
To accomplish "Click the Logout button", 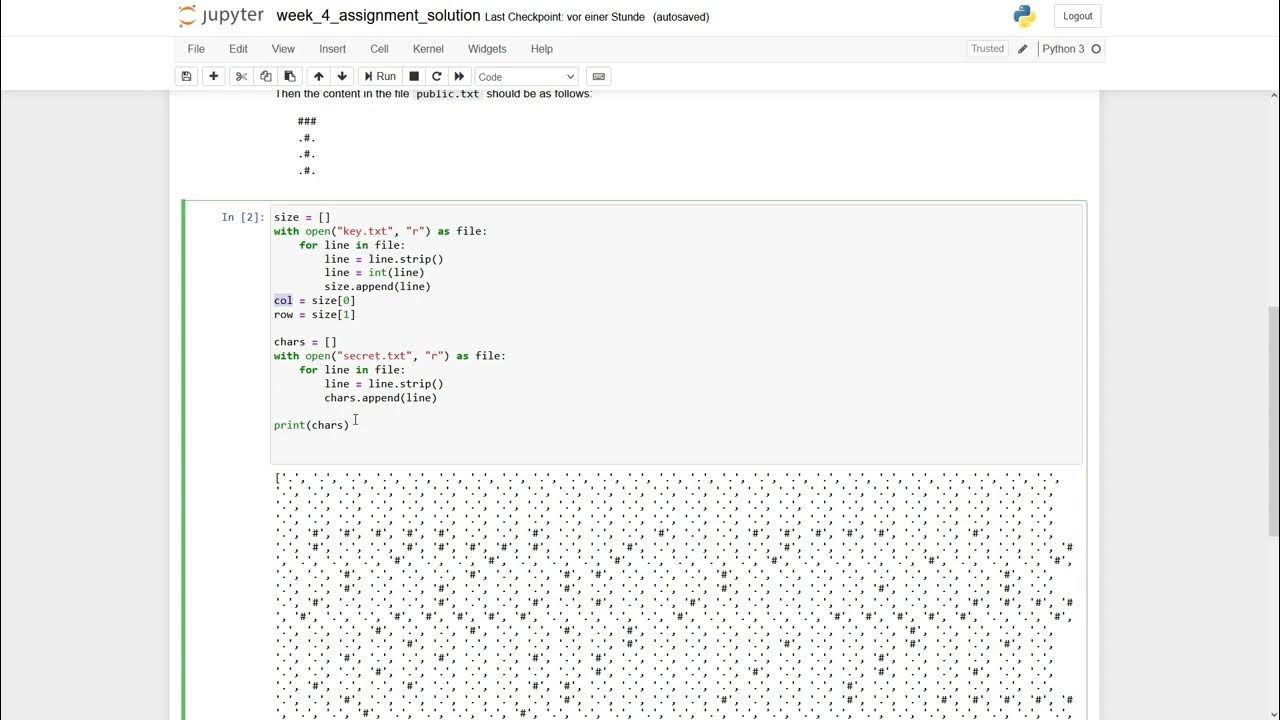I will pyautogui.click(x=1077, y=16).
